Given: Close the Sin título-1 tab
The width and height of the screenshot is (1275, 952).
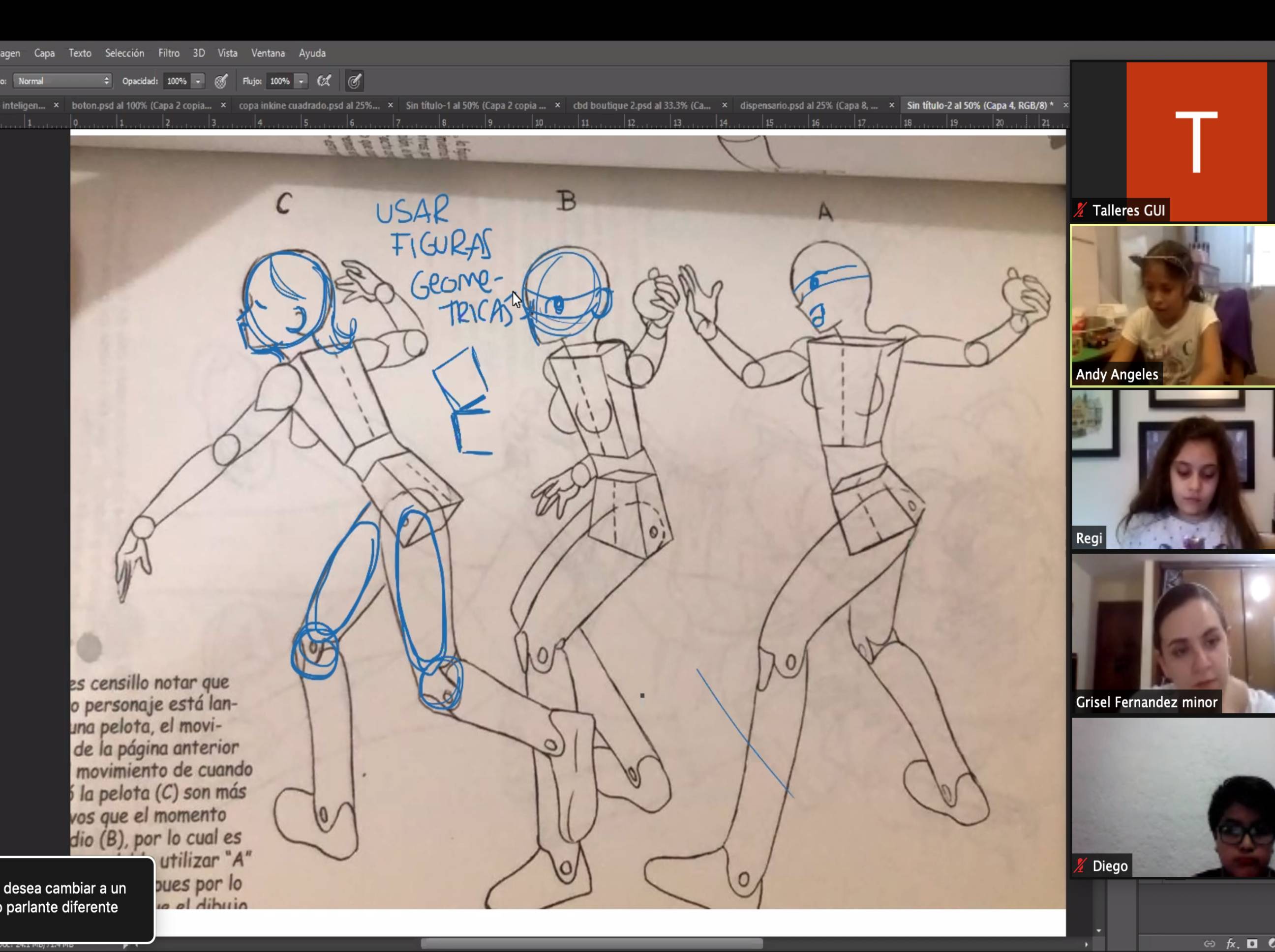Looking at the screenshot, I should point(557,105).
